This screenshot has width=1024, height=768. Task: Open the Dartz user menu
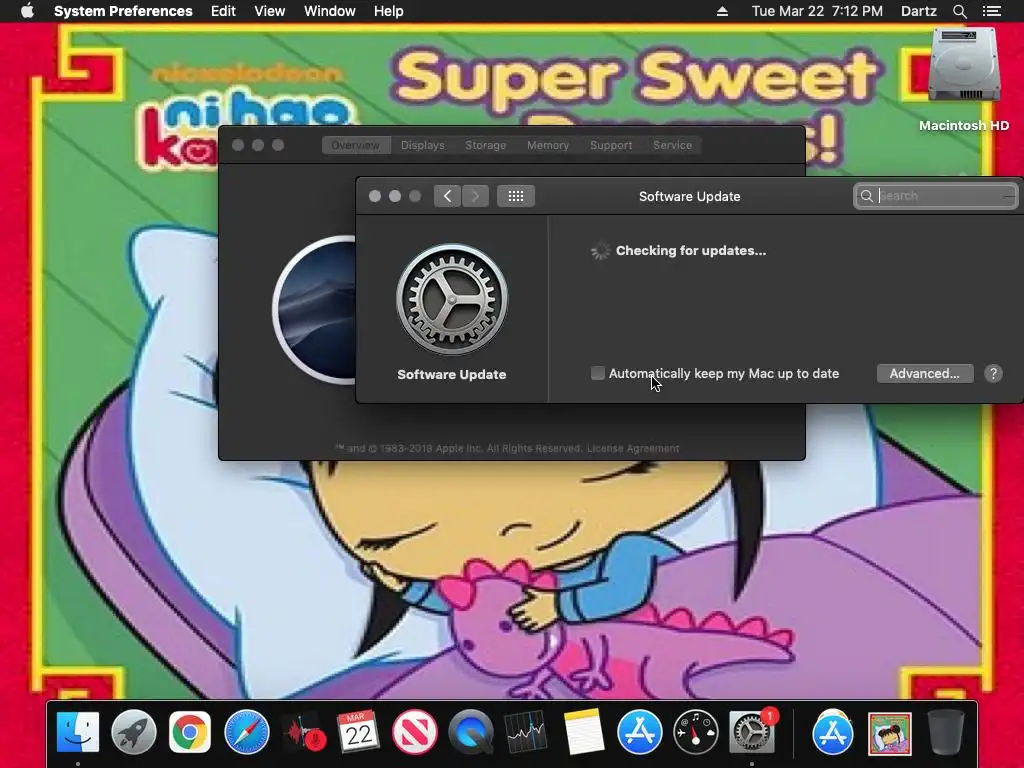coord(918,11)
